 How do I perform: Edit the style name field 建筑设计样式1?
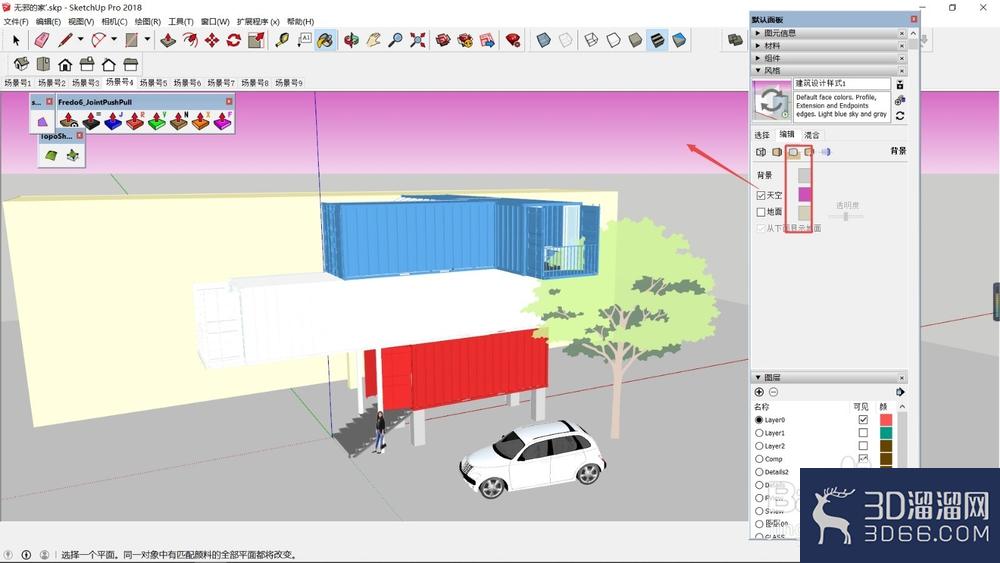click(842, 84)
